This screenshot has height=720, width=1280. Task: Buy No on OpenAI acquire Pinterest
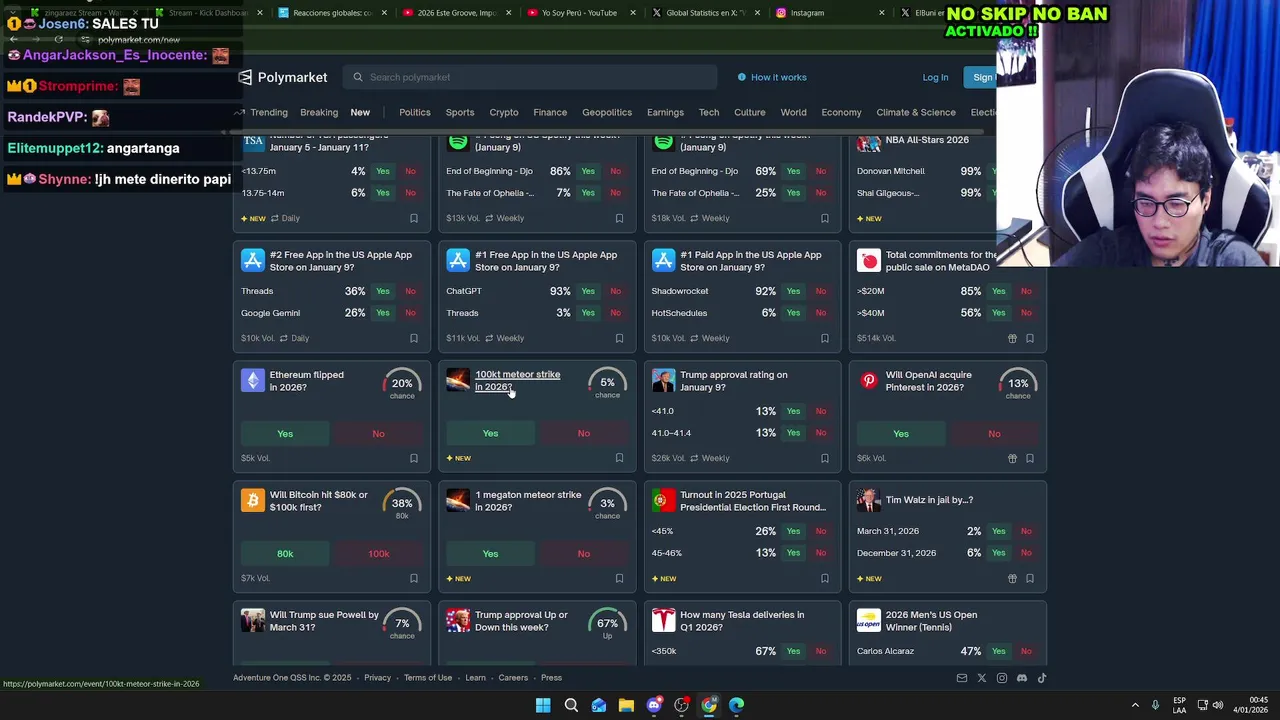click(x=994, y=433)
